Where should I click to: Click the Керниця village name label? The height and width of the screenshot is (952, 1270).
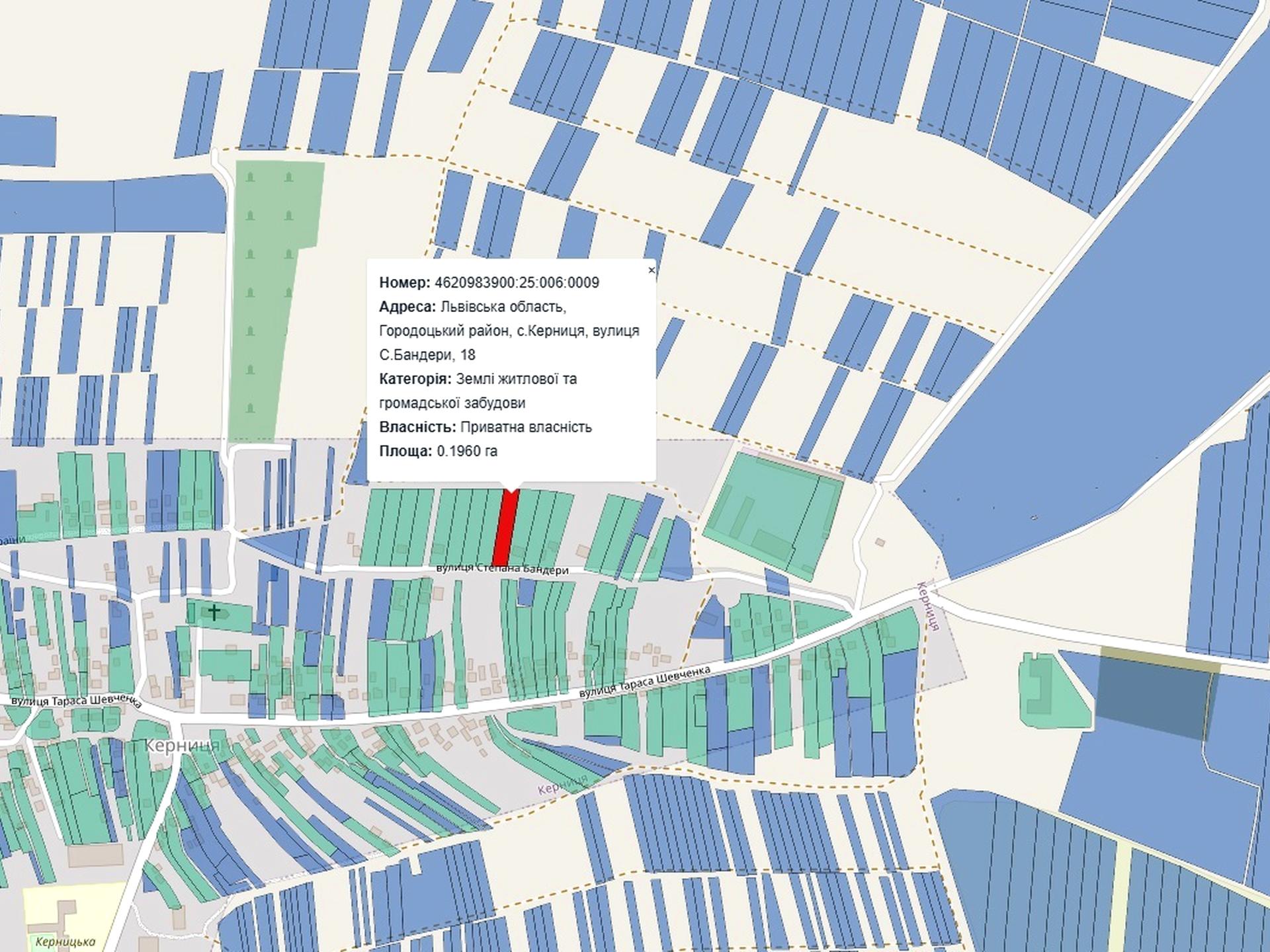[181, 745]
